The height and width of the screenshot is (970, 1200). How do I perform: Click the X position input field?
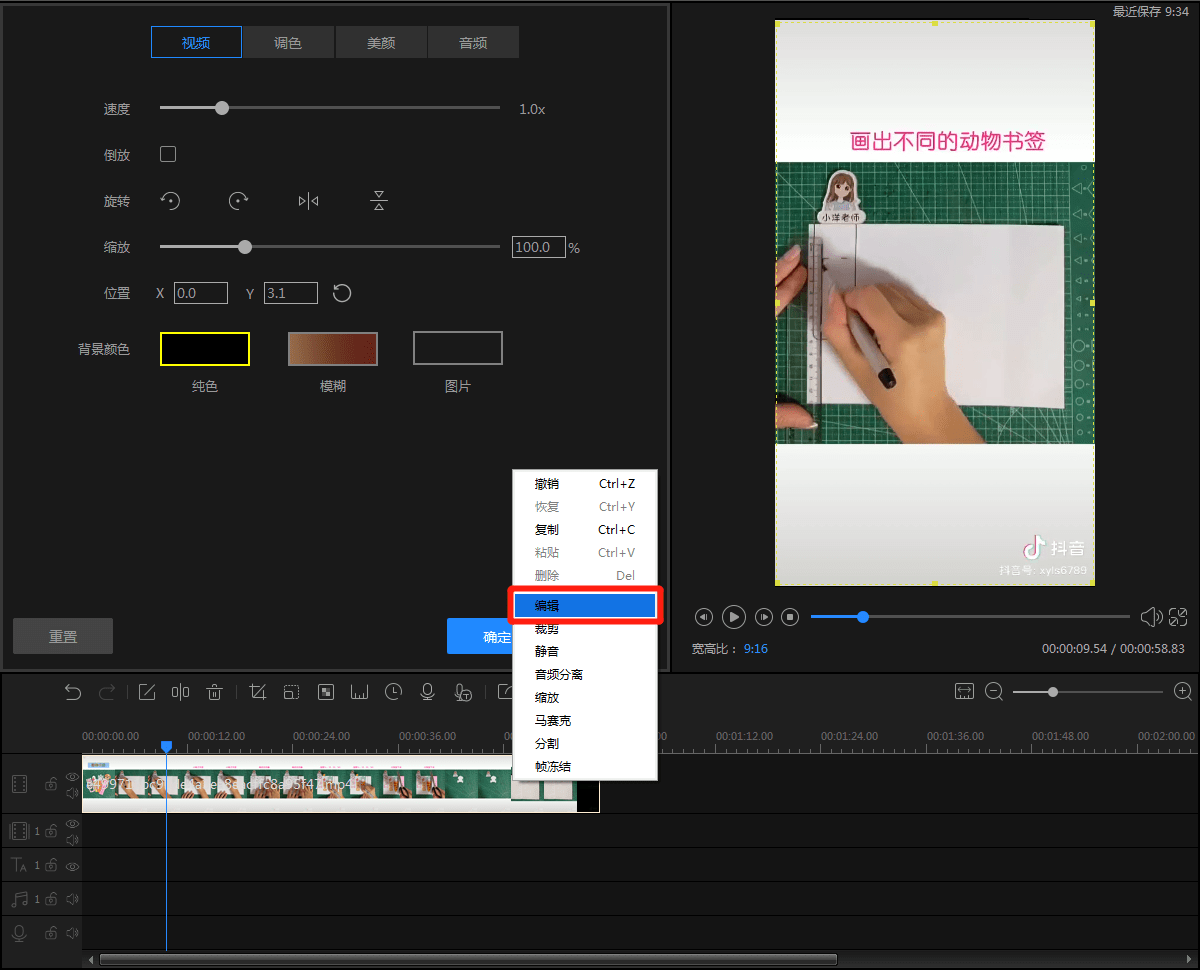click(x=200, y=293)
